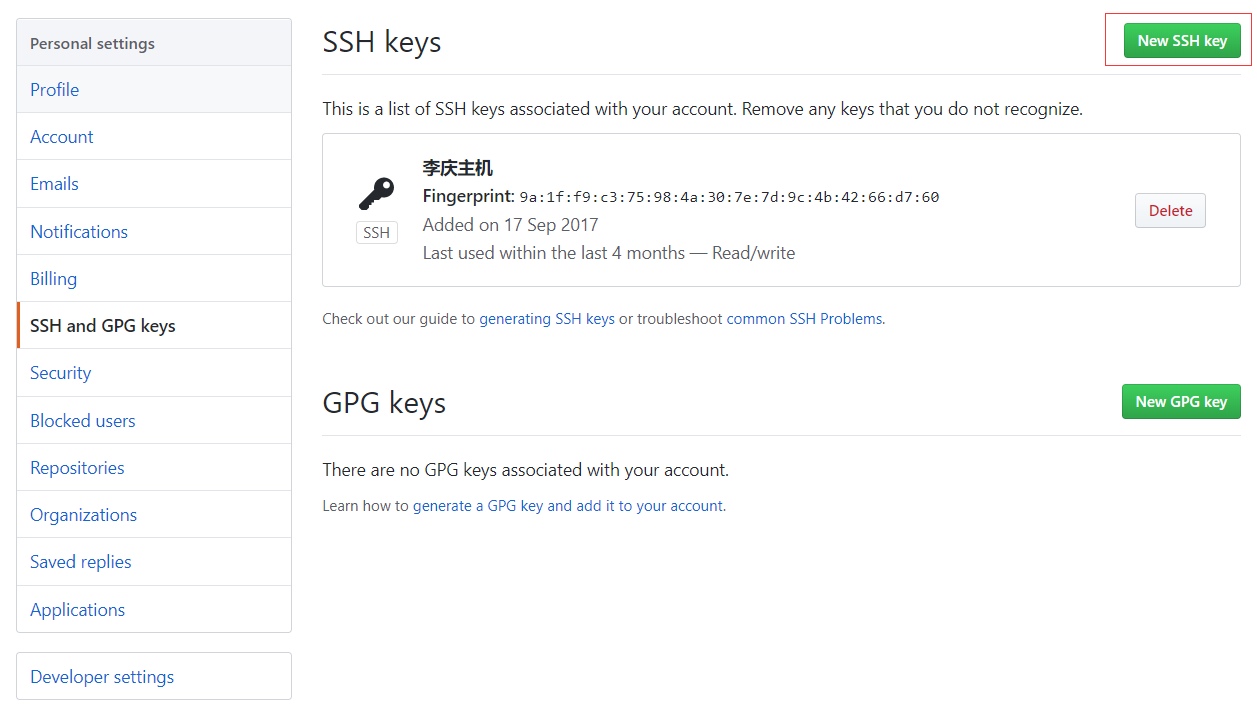Viewport: 1257px width, 707px height.
Task: Open the common SSH Problems link
Action: (804, 319)
